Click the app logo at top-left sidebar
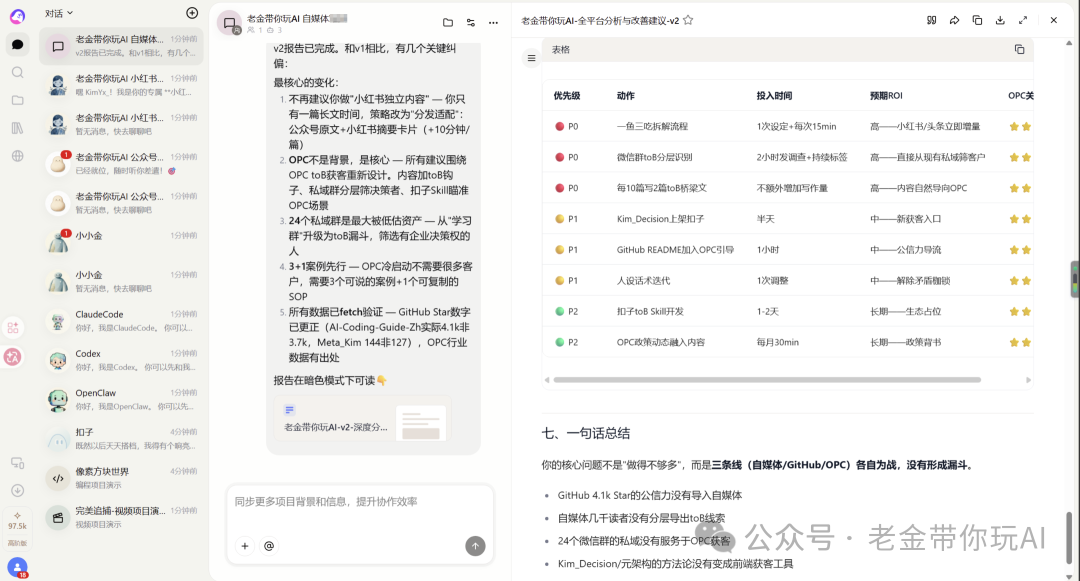This screenshot has height=581, width=1080. (x=17, y=16)
